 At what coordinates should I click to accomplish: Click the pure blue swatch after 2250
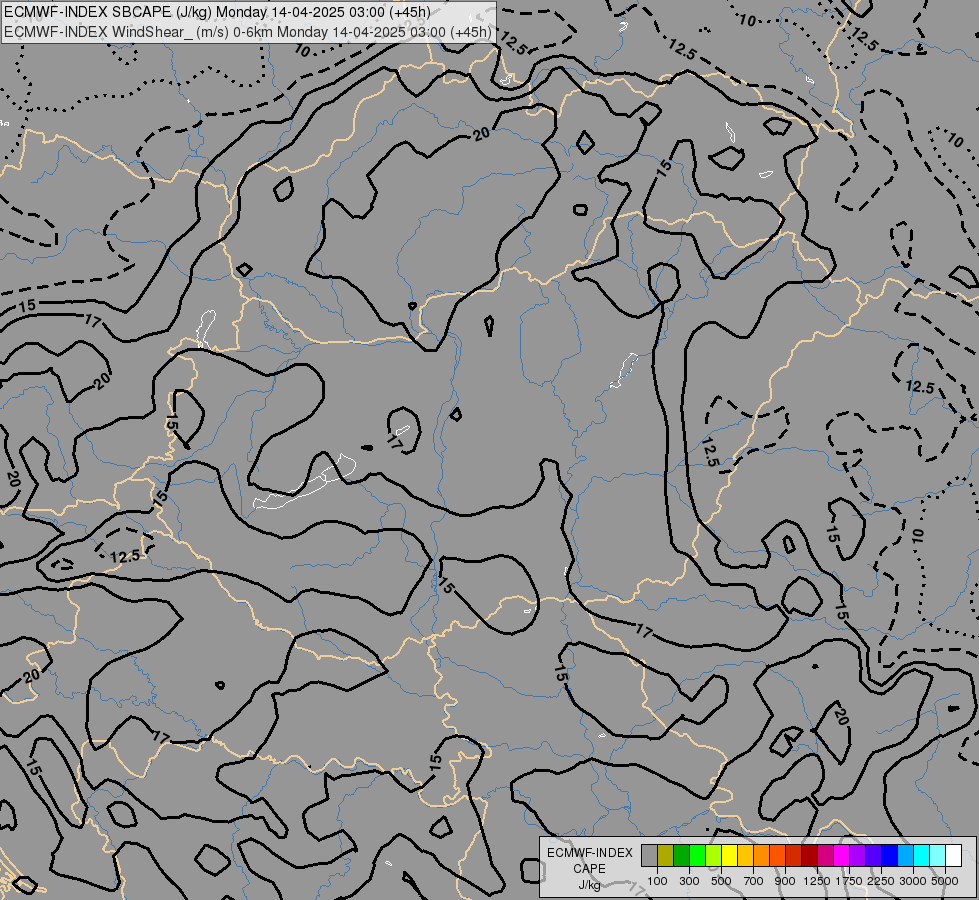[890, 856]
